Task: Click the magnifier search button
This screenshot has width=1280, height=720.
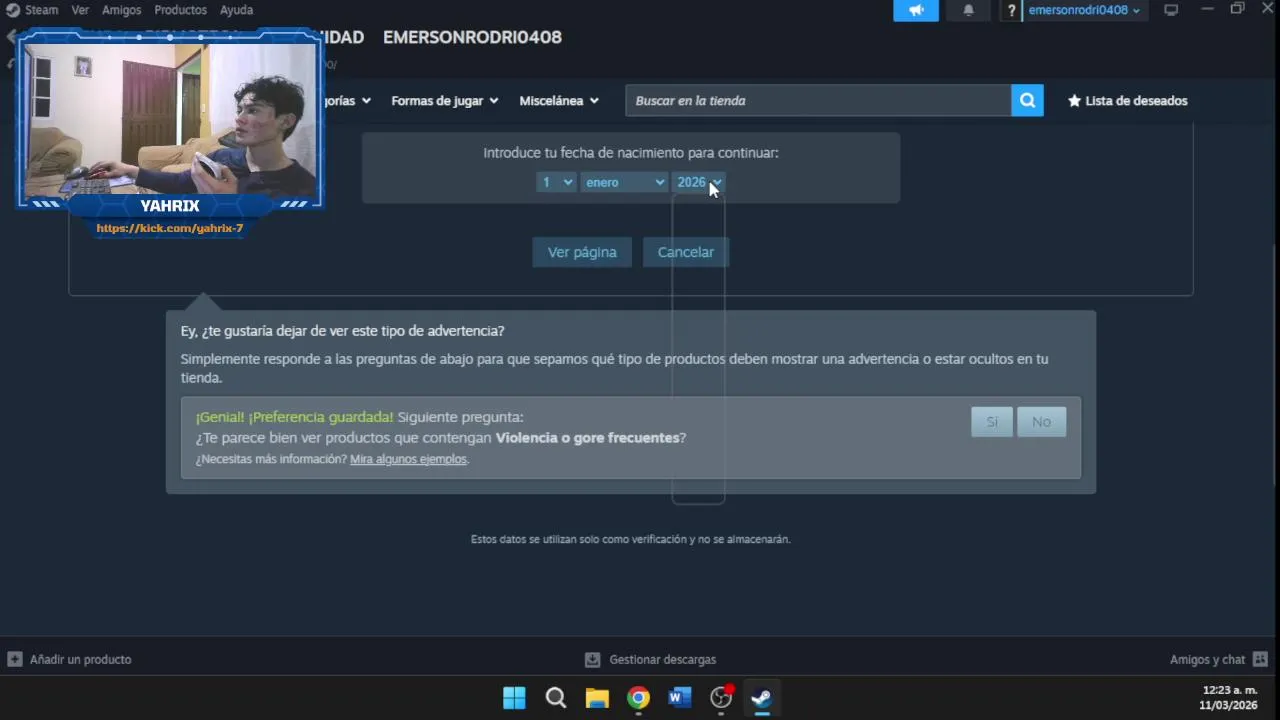Action: click(1027, 100)
